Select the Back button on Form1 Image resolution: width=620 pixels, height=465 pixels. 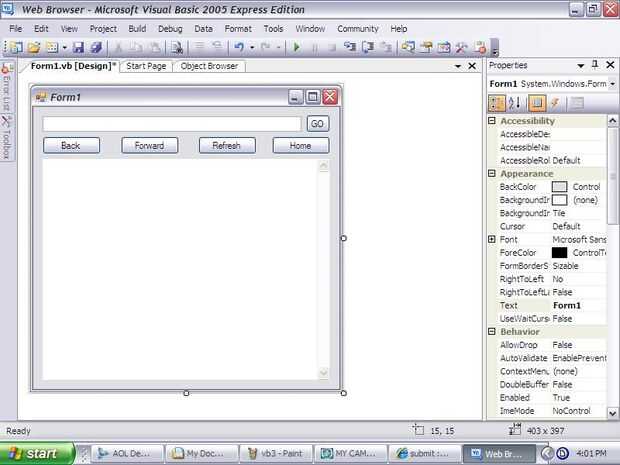tap(71, 146)
